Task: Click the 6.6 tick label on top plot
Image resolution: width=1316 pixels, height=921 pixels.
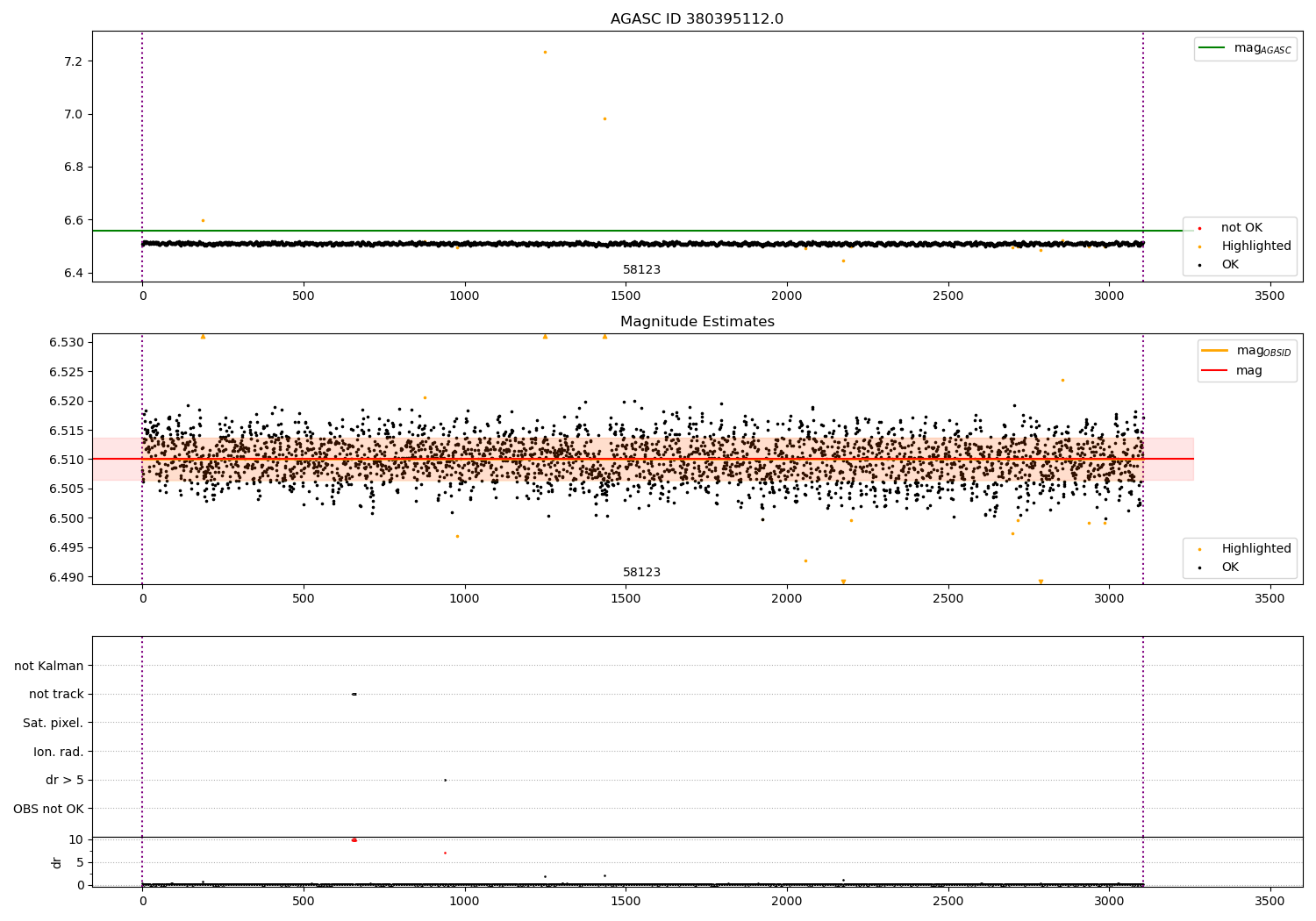Action: pyautogui.click(x=73, y=220)
